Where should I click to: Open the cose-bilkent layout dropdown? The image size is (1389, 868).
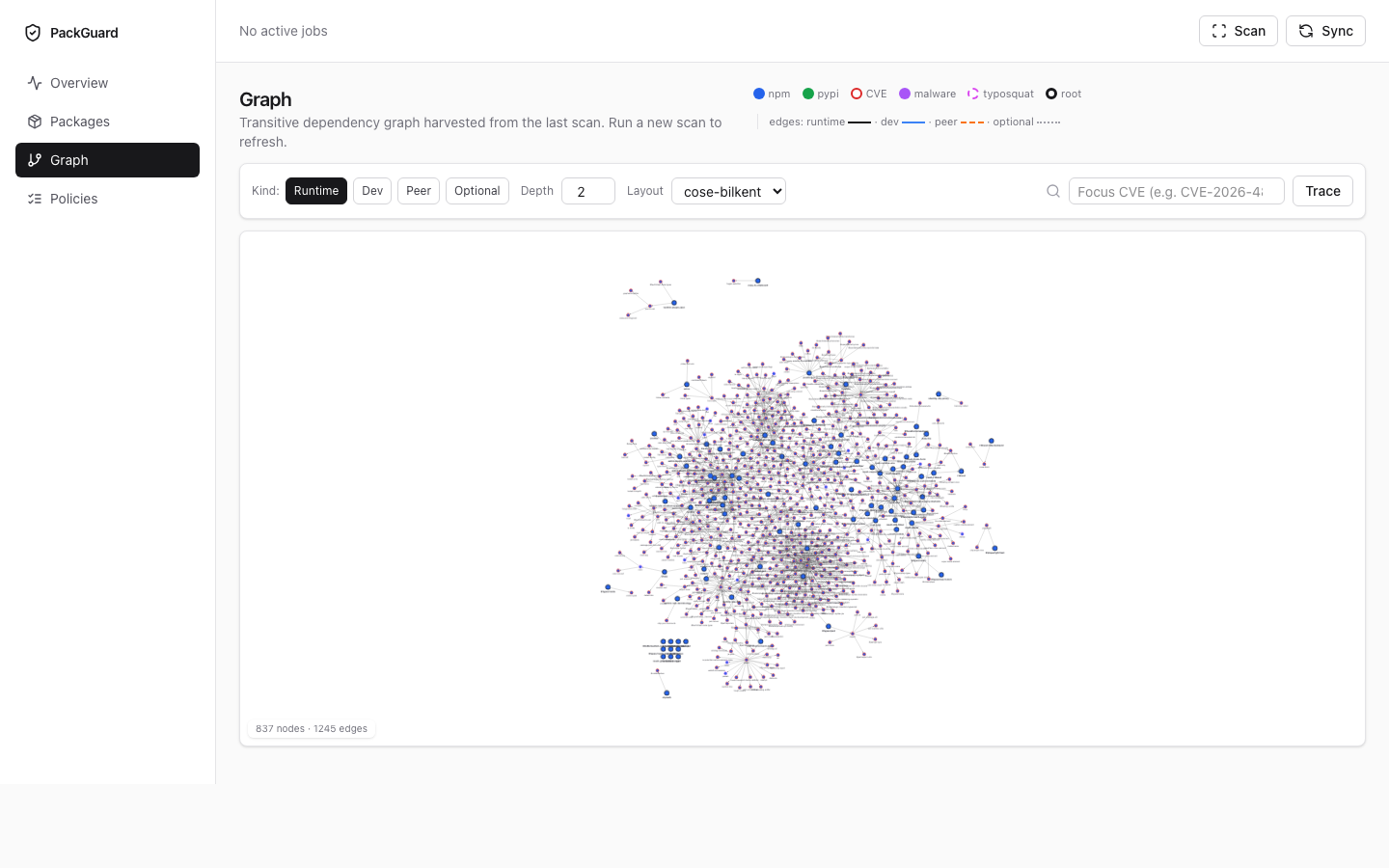[x=728, y=191]
